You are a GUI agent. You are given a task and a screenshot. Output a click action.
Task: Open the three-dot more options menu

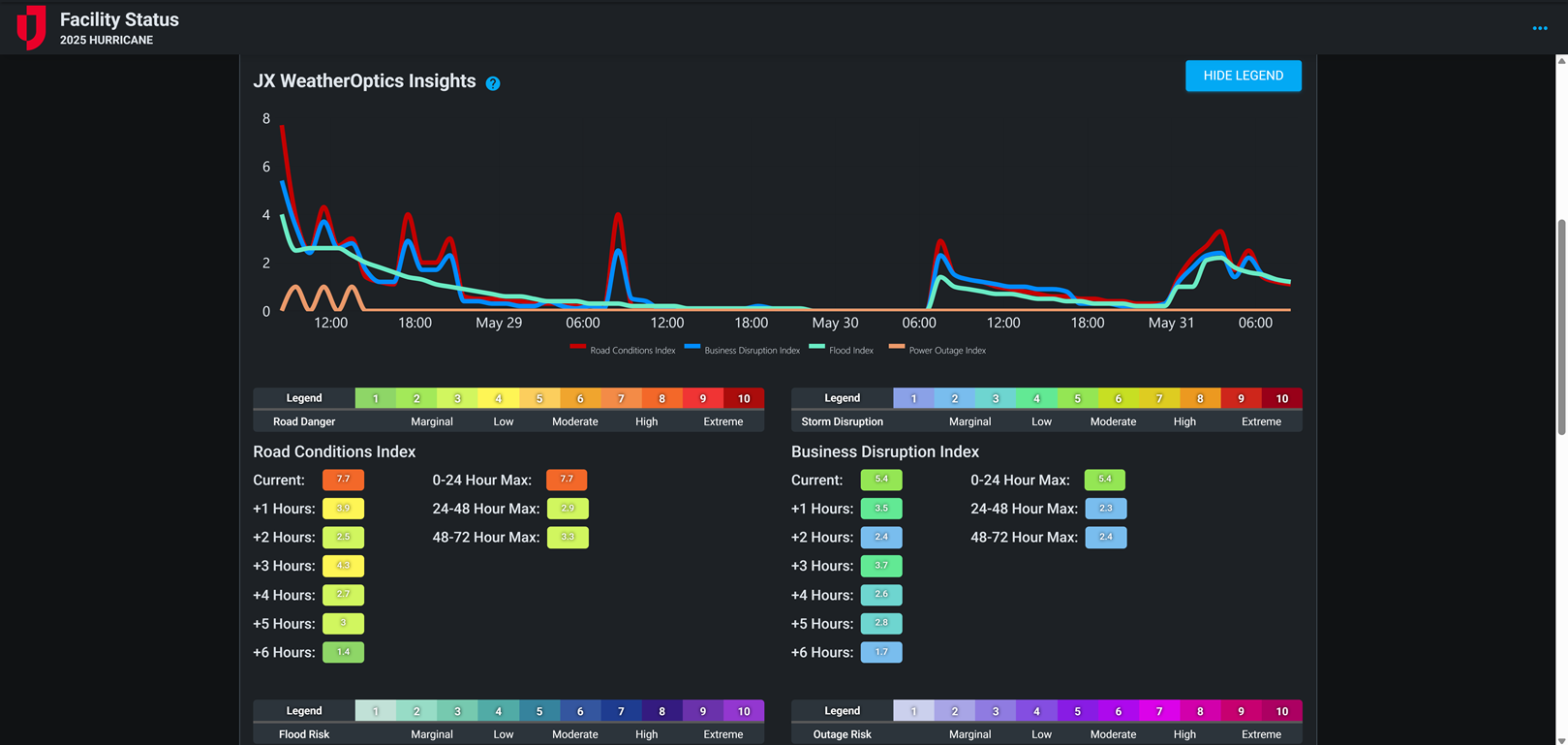(x=1539, y=28)
